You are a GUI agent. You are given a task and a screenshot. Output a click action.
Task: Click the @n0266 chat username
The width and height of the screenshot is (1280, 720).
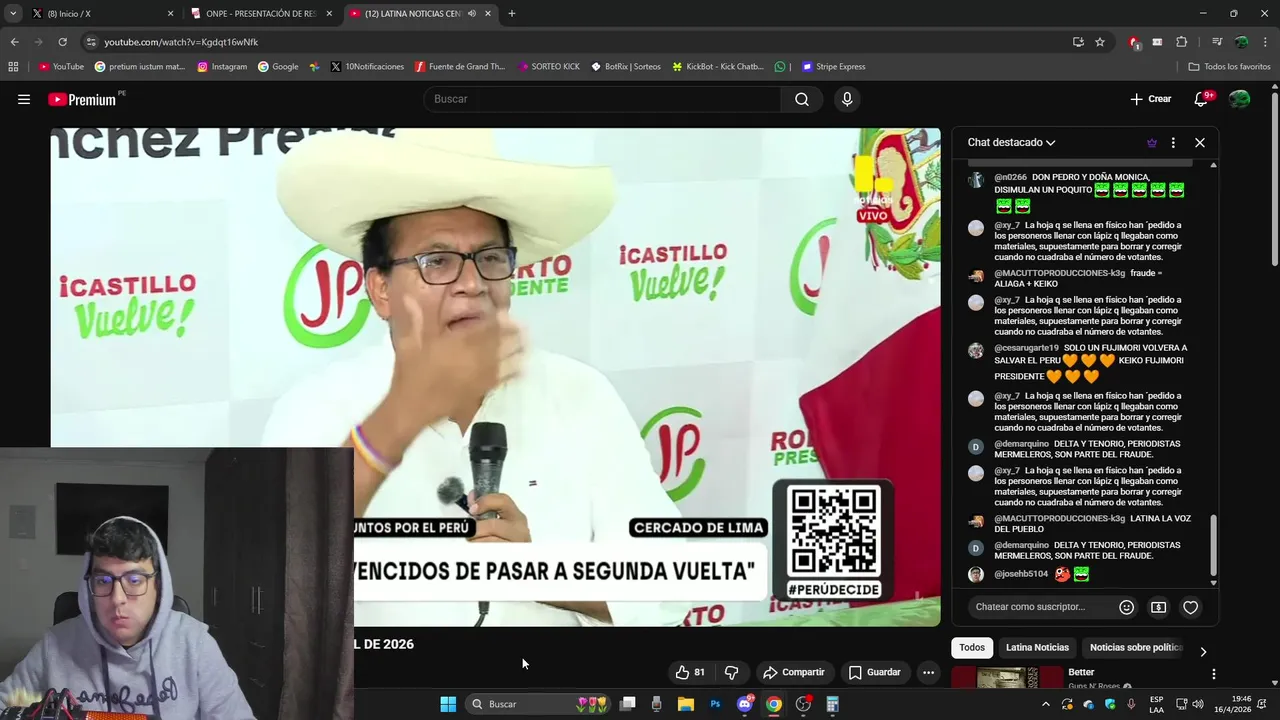[x=1010, y=177]
